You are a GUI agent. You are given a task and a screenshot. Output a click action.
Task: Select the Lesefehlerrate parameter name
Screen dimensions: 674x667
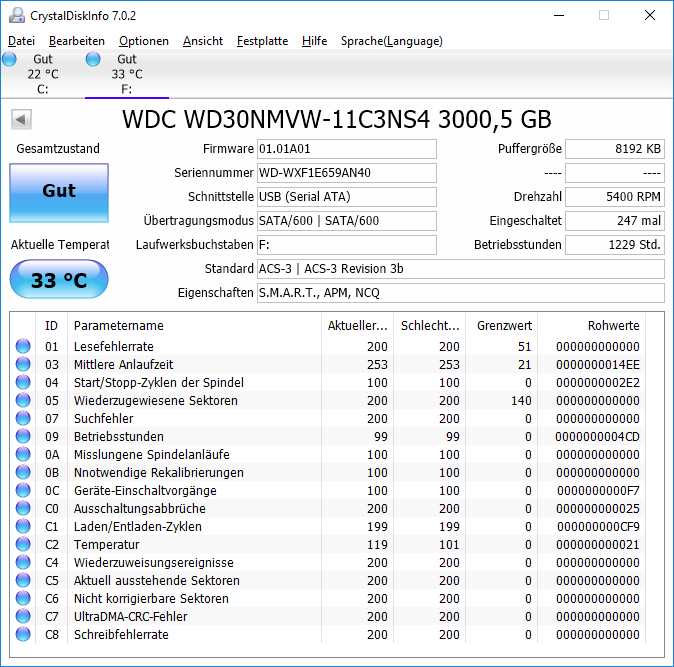[x=113, y=346]
